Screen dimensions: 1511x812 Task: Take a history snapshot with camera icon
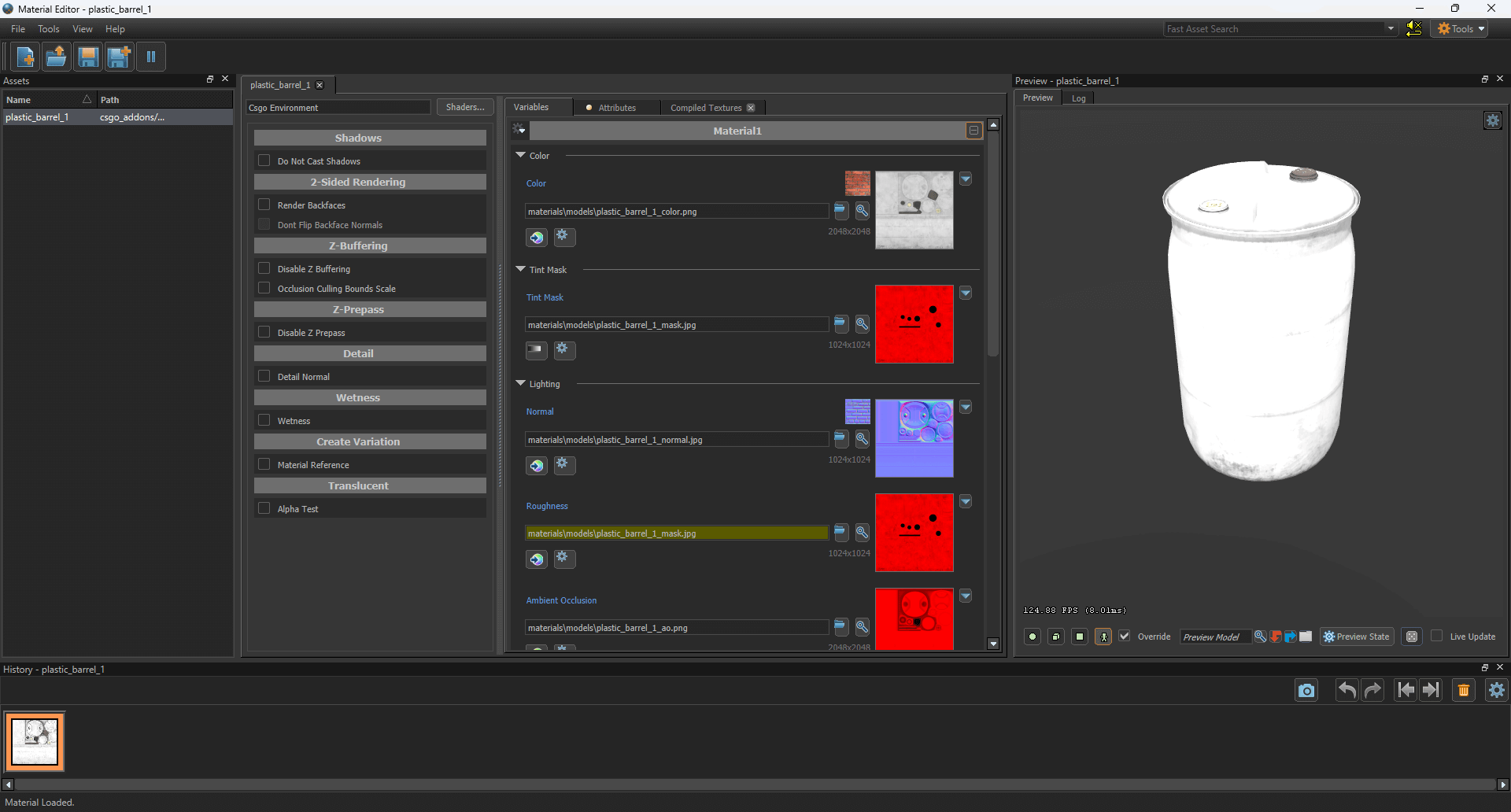(1306, 691)
